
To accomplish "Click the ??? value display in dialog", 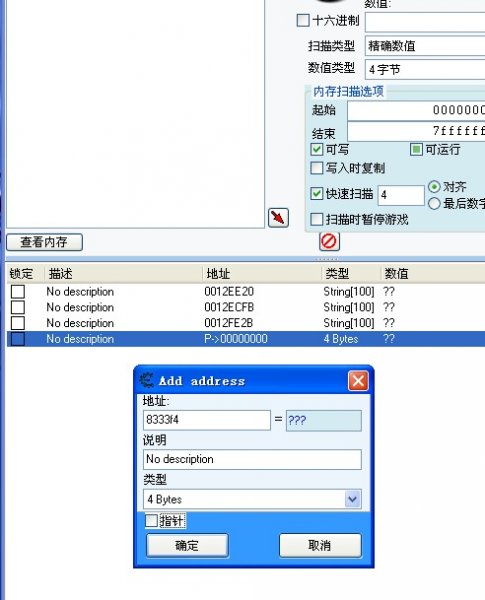I will (x=323, y=421).
